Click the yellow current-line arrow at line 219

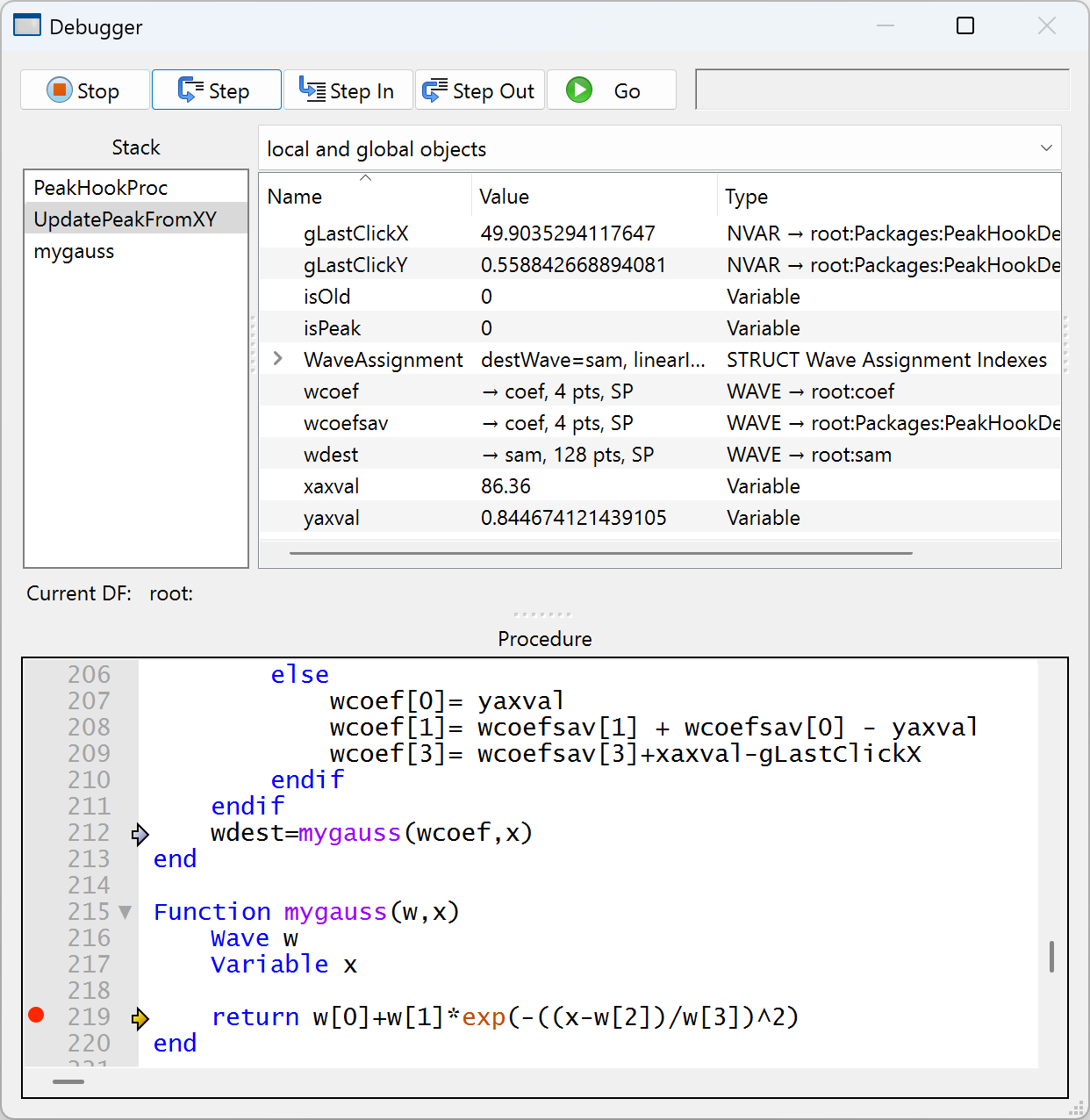click(x=140, y=1018)
